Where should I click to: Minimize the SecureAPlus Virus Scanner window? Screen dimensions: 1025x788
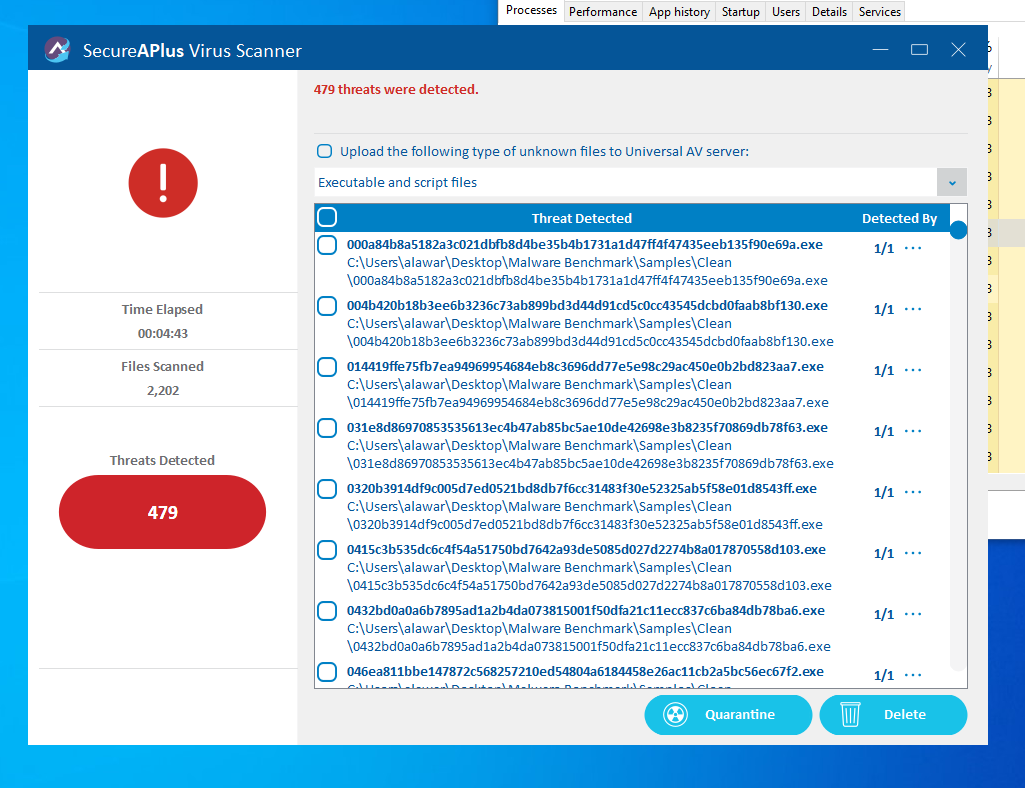tap(881, 50)
